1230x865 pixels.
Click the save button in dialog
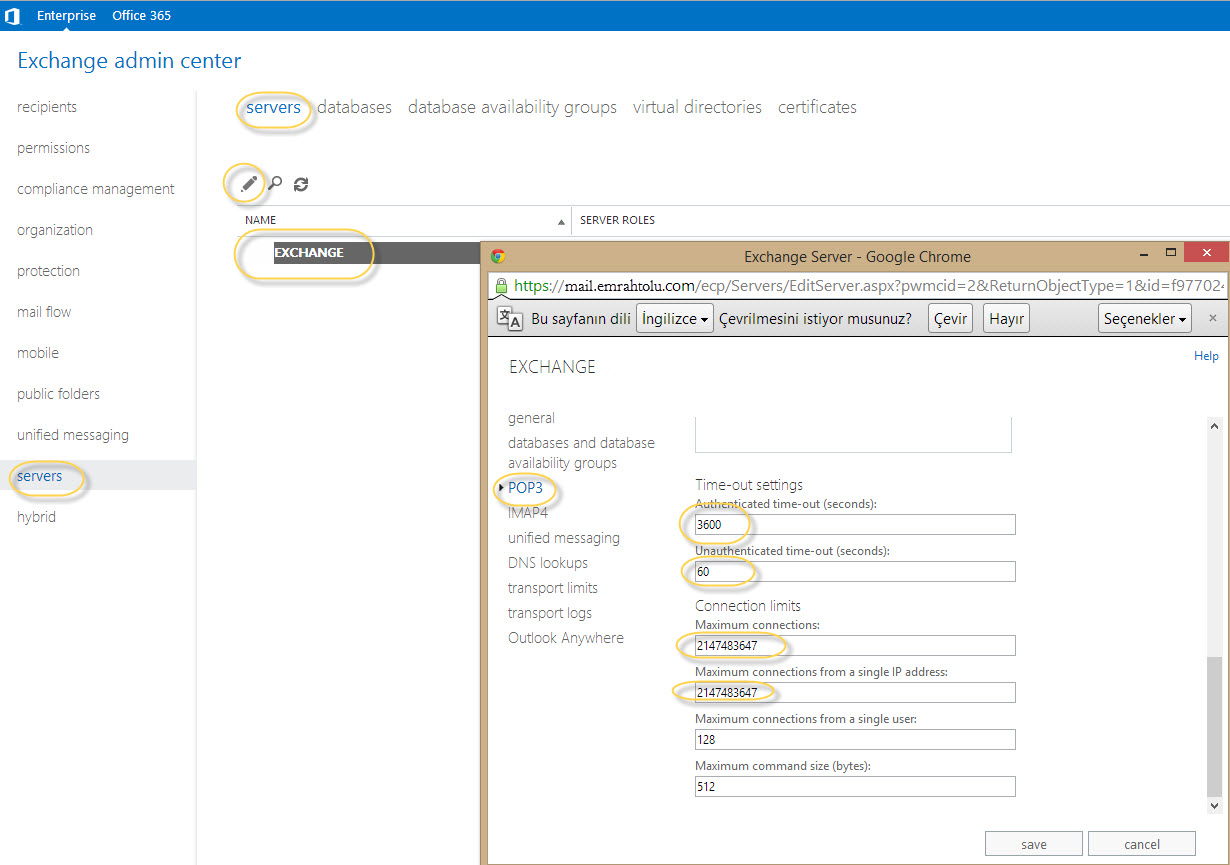[x=1034, y=844]
